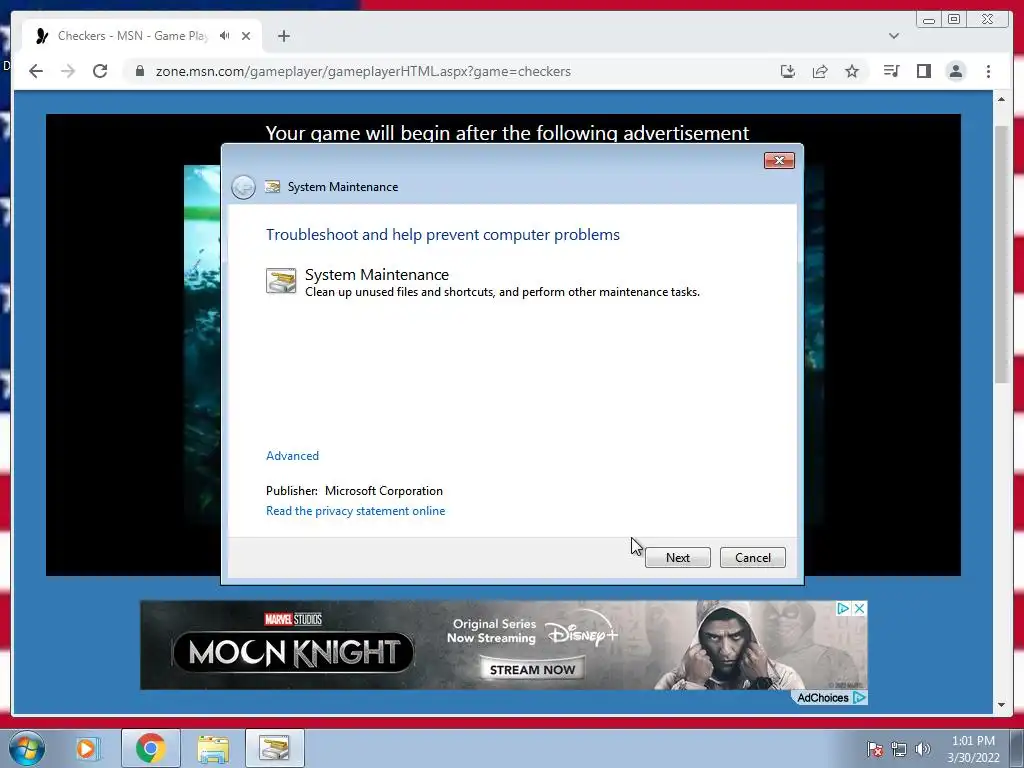
Task: Click the address bar URL
Action: (x=363, y=71)
